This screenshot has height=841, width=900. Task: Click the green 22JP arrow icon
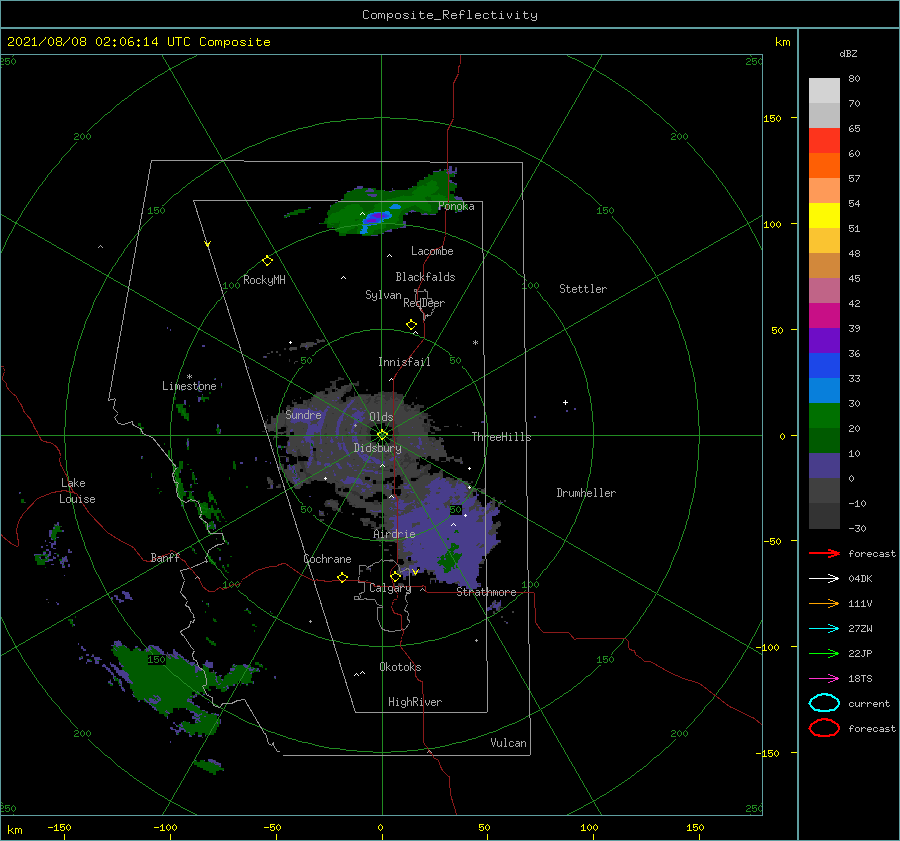824,653
